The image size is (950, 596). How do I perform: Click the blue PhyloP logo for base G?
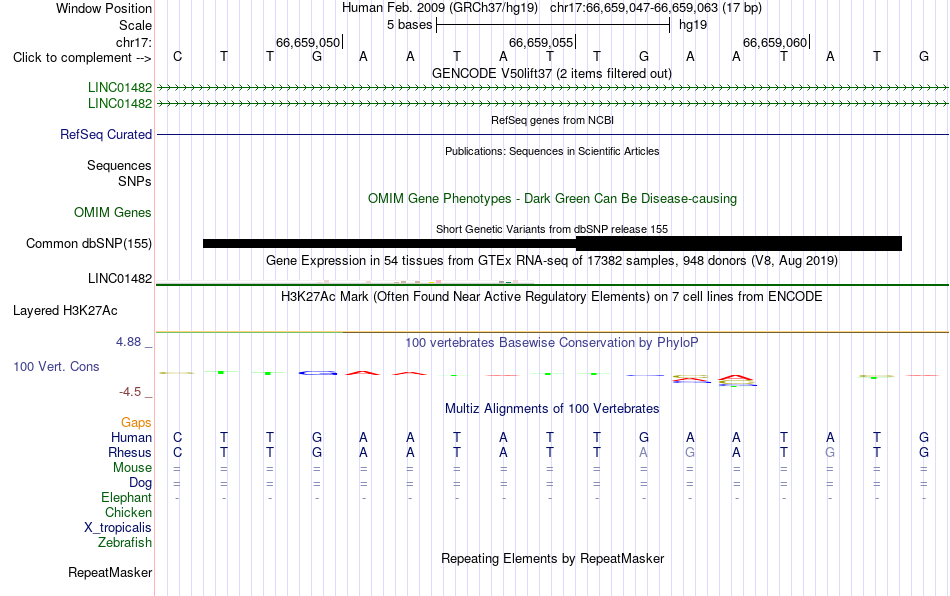pyautogui.click(x=317, y=373)
